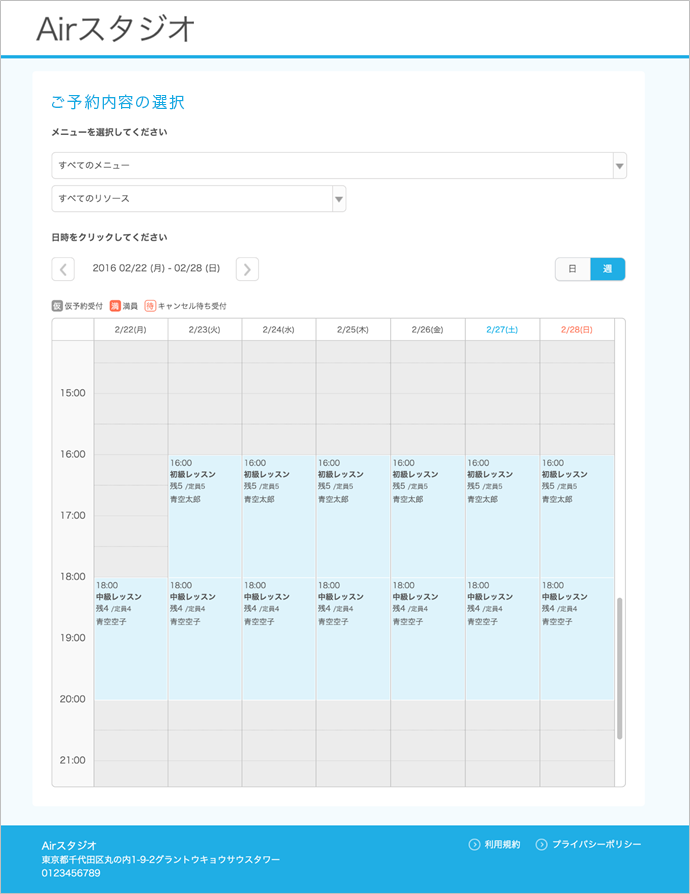Click the 2016 02/22 (月) - 02/28 (日) date range
Image resolution: width=690 pixels, height=894 pixels.
[156, 268]
